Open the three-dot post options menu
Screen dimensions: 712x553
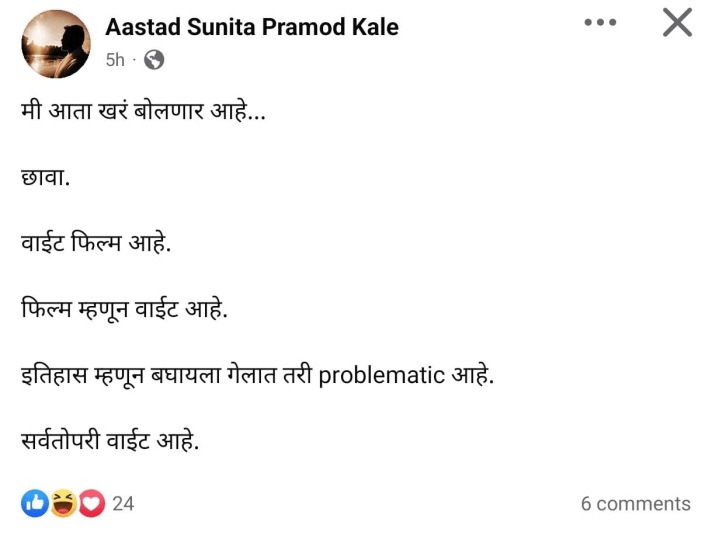pos(600,22)
